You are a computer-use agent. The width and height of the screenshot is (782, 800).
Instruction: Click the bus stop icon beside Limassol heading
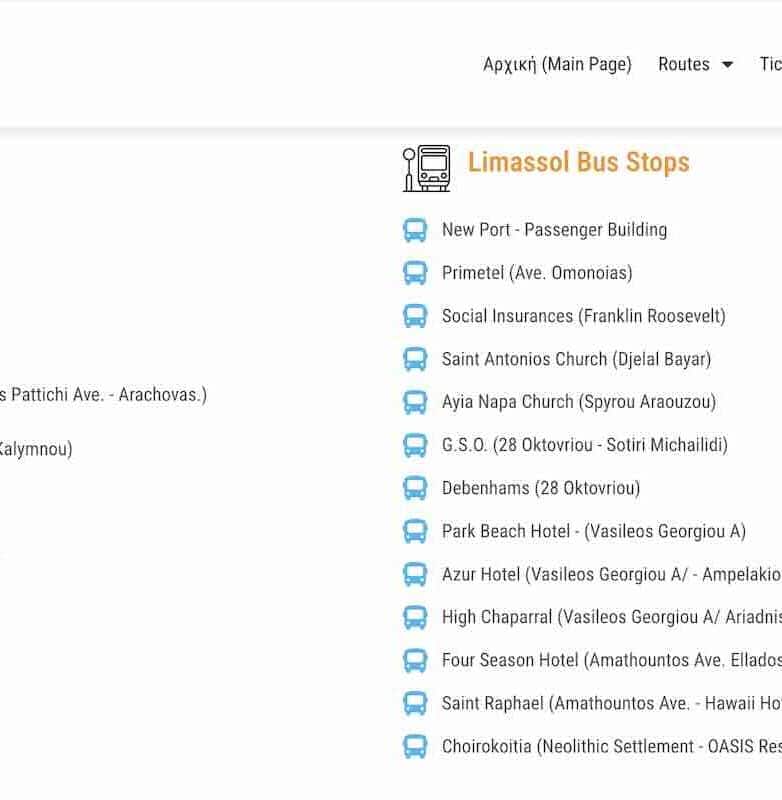click(426, 168)
